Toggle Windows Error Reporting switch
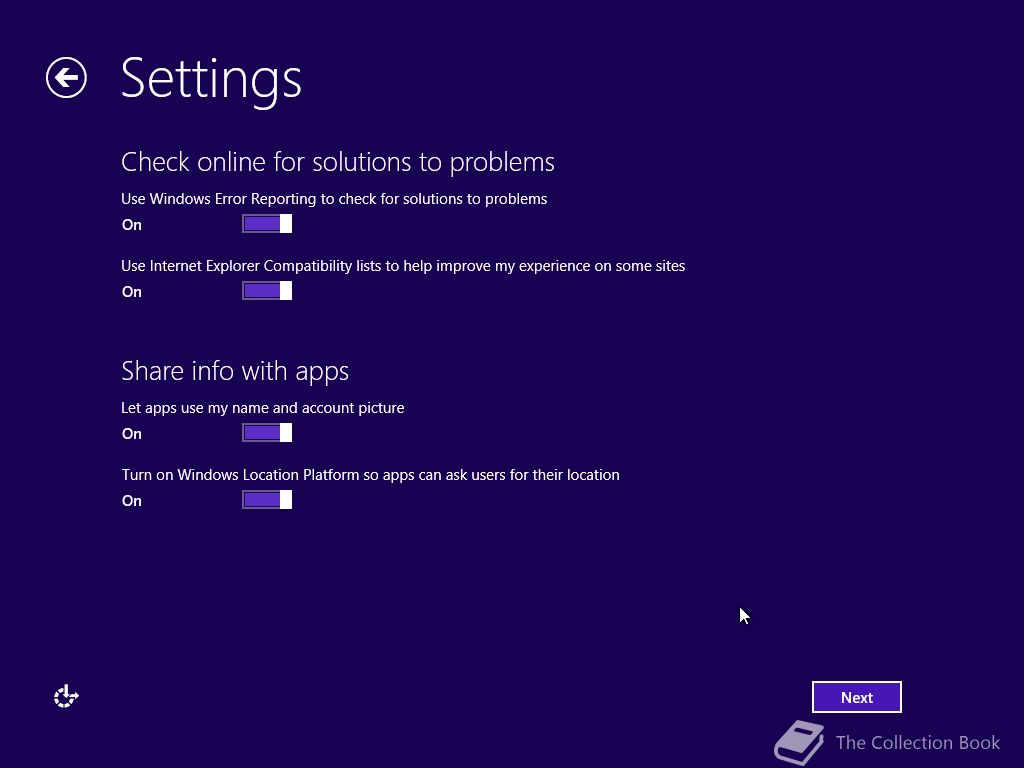 [267, 224]
